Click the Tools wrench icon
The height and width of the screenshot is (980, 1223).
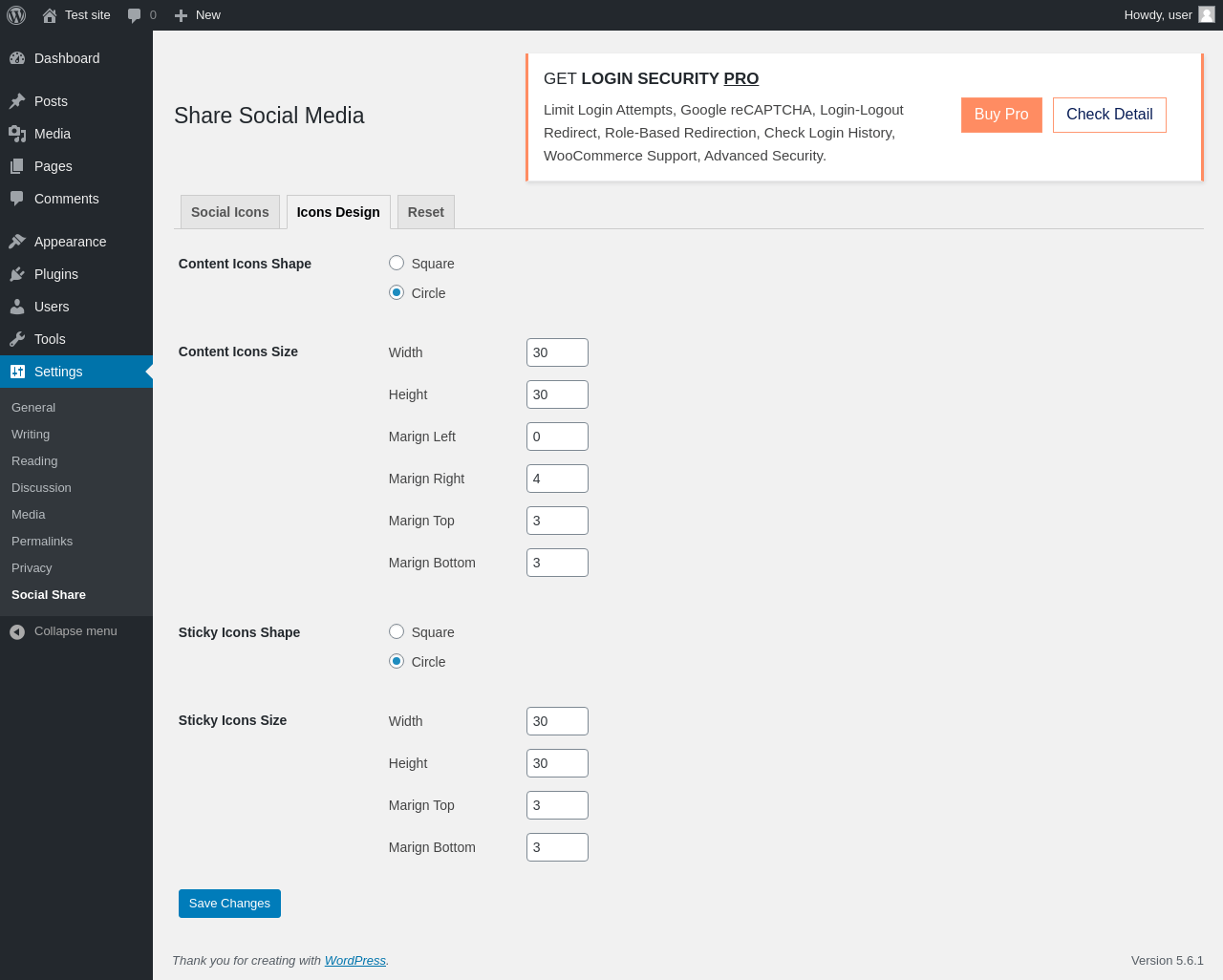[x=17, y=339]
